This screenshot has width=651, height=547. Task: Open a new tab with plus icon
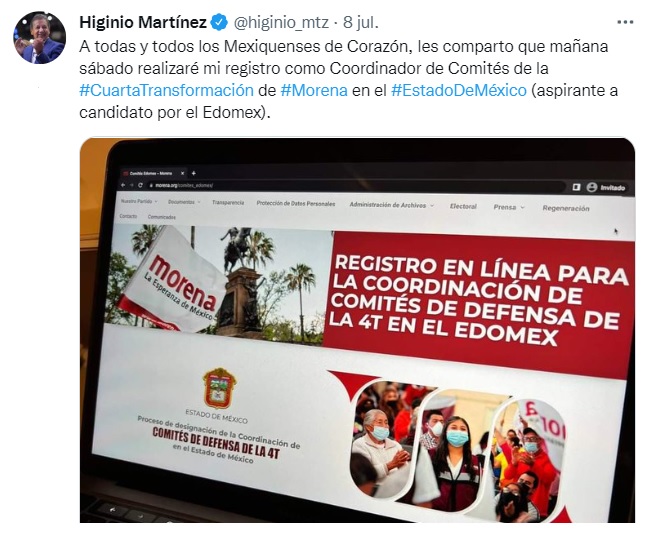pos(193,173)
